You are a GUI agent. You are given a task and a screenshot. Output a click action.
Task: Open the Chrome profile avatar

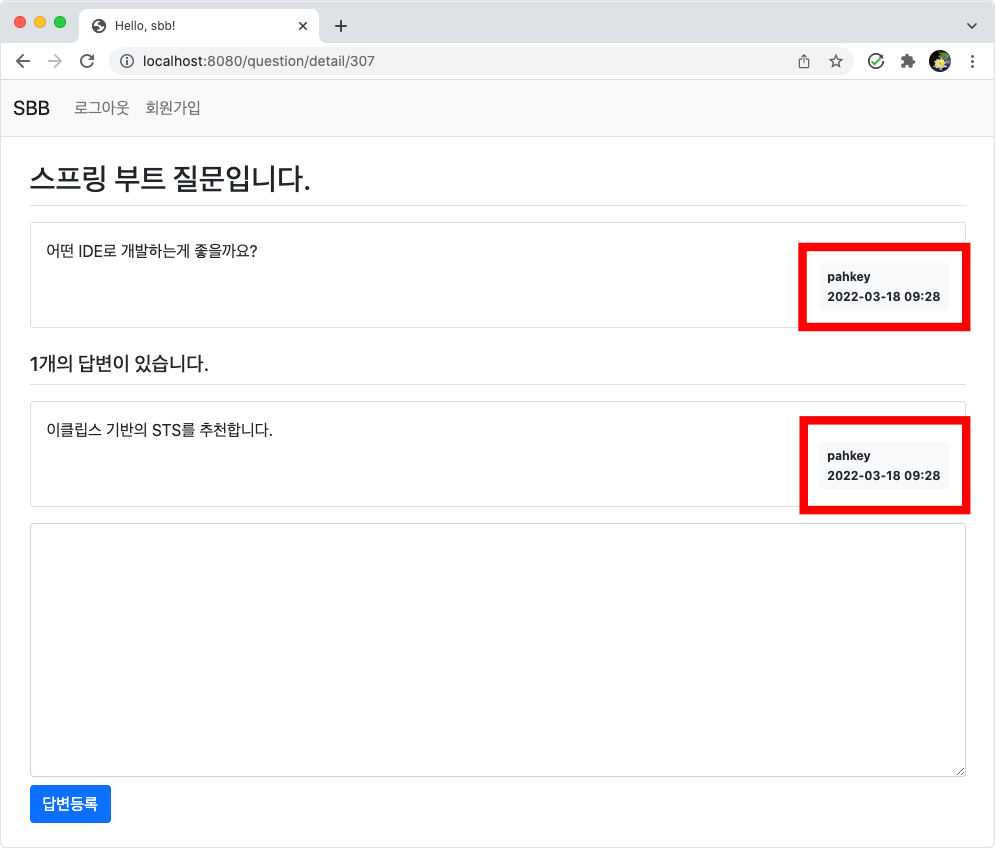(x=940, y=61)
